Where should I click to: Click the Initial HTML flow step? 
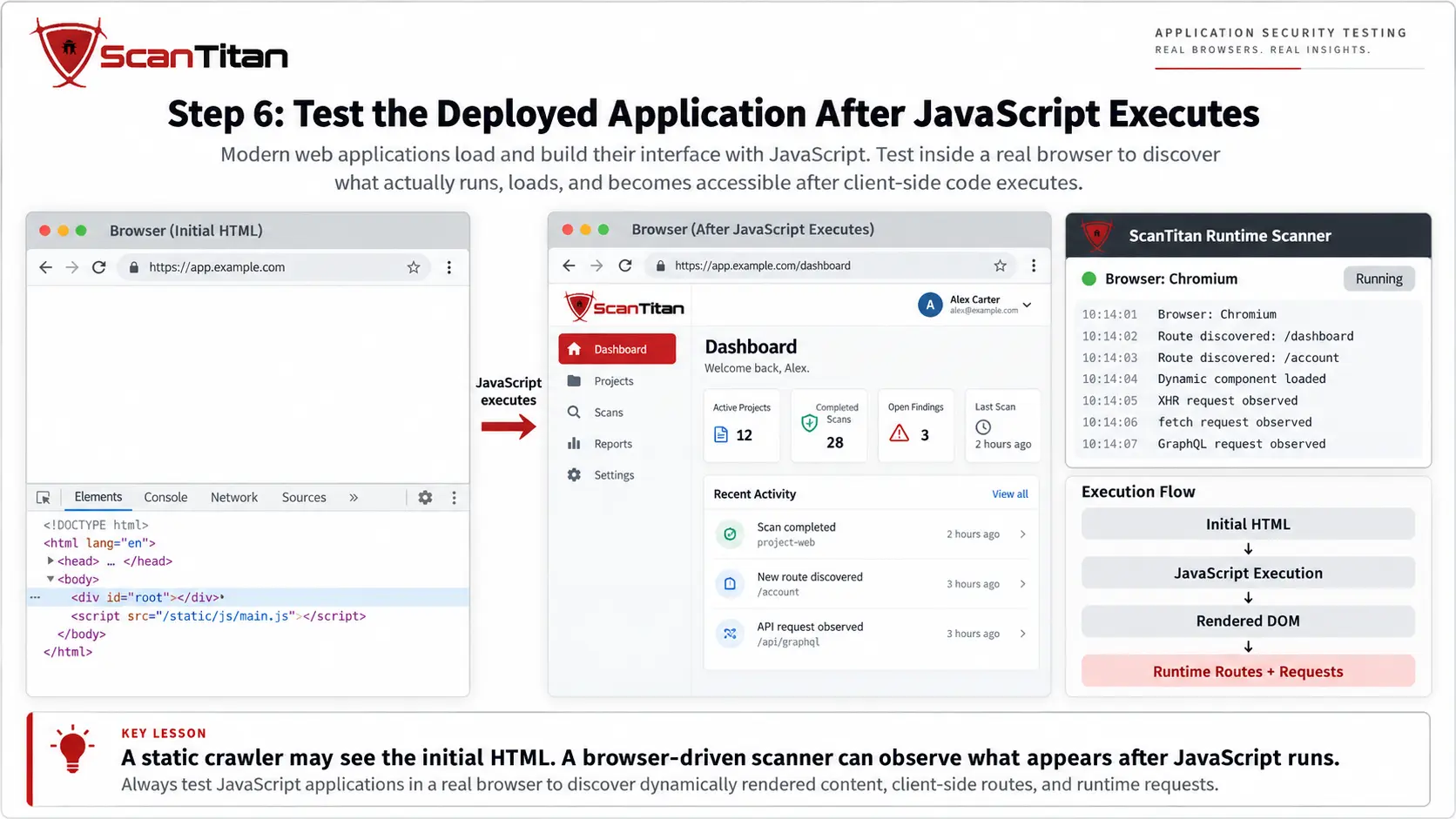click(1248, 524)
